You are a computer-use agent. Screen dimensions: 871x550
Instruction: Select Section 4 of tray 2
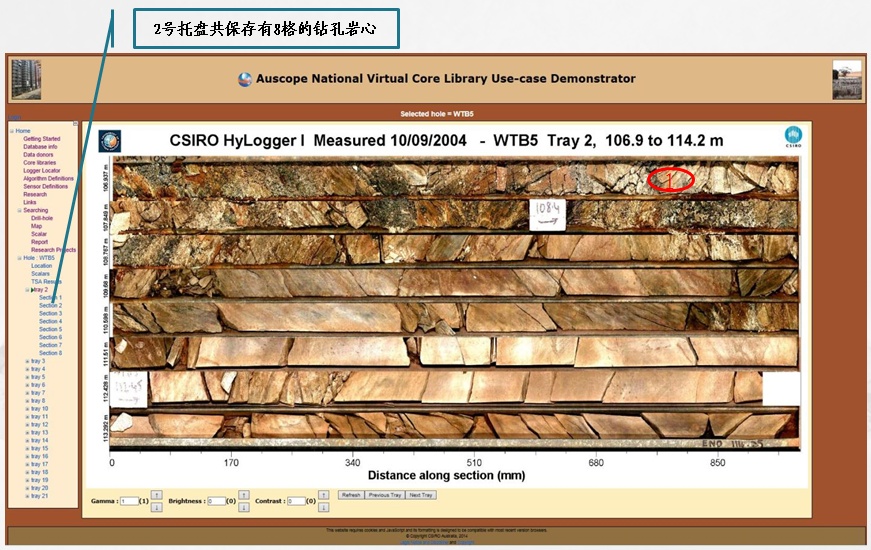click(51, 322)
